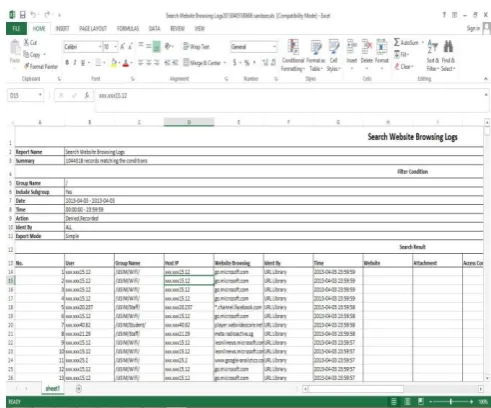Open Sort & Filter menu

(433, 55)
